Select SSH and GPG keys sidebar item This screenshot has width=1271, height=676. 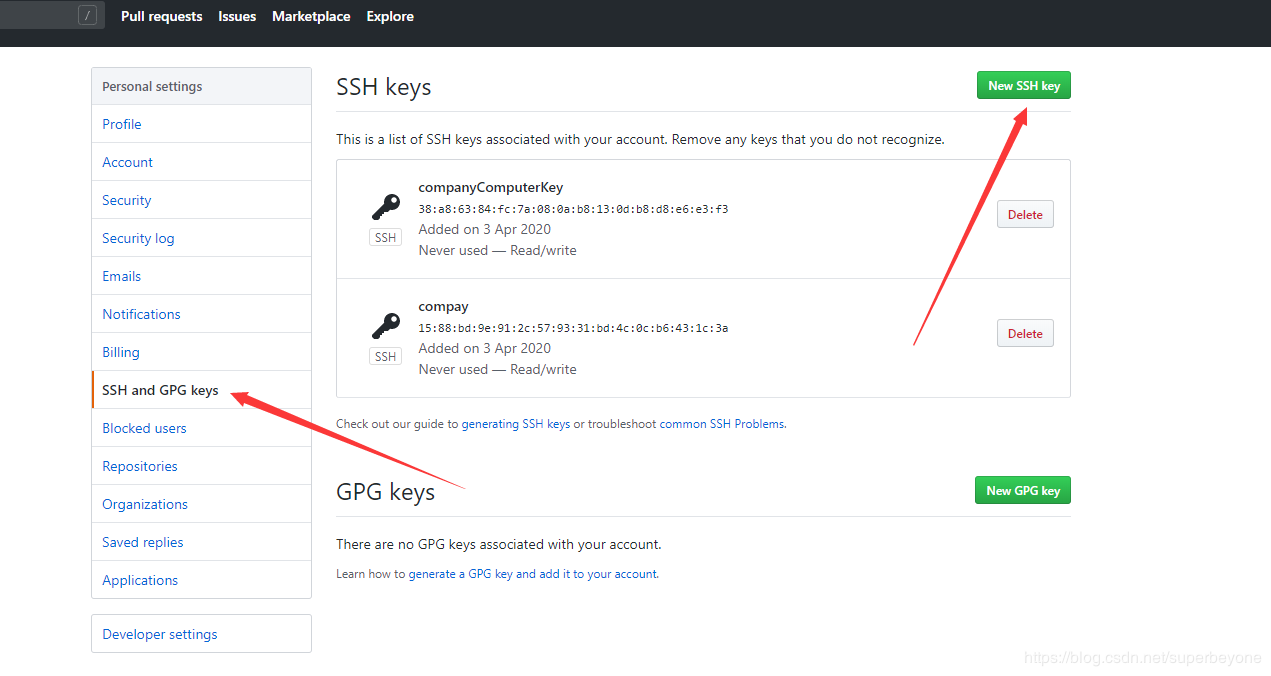160,390
